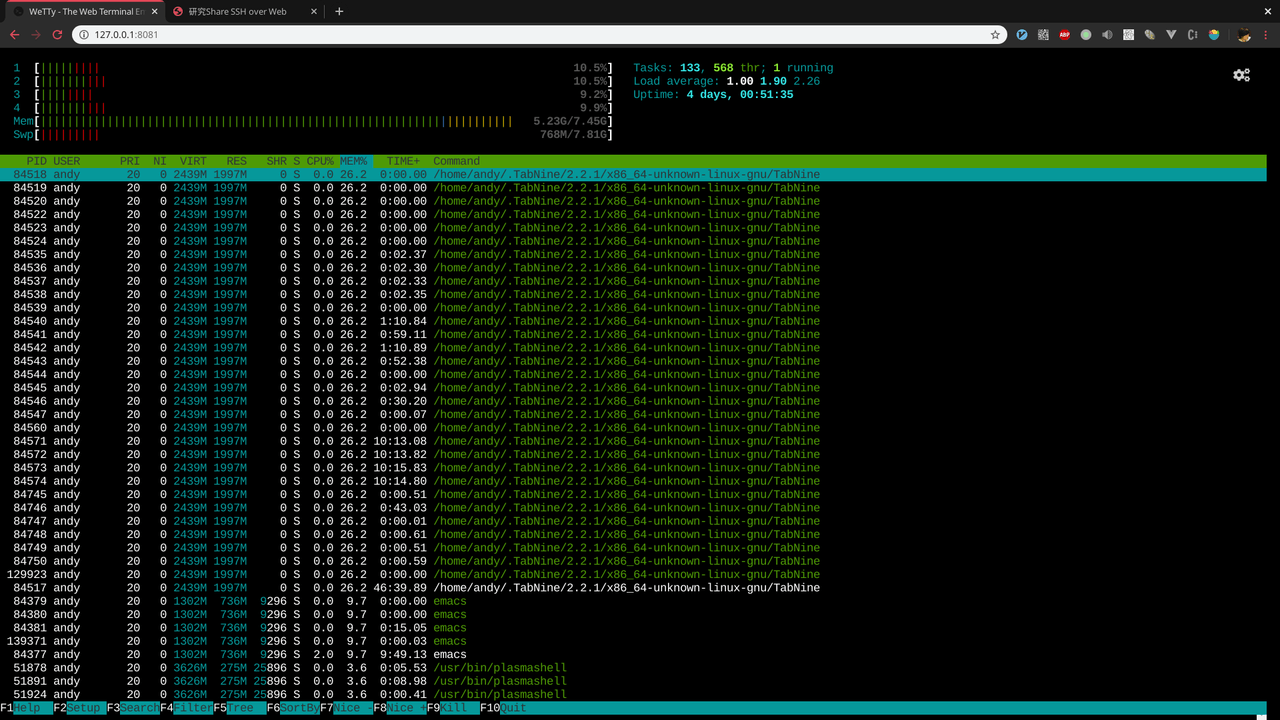
Task: Select process row with PID 139371
Action: (x=633, y=641)
